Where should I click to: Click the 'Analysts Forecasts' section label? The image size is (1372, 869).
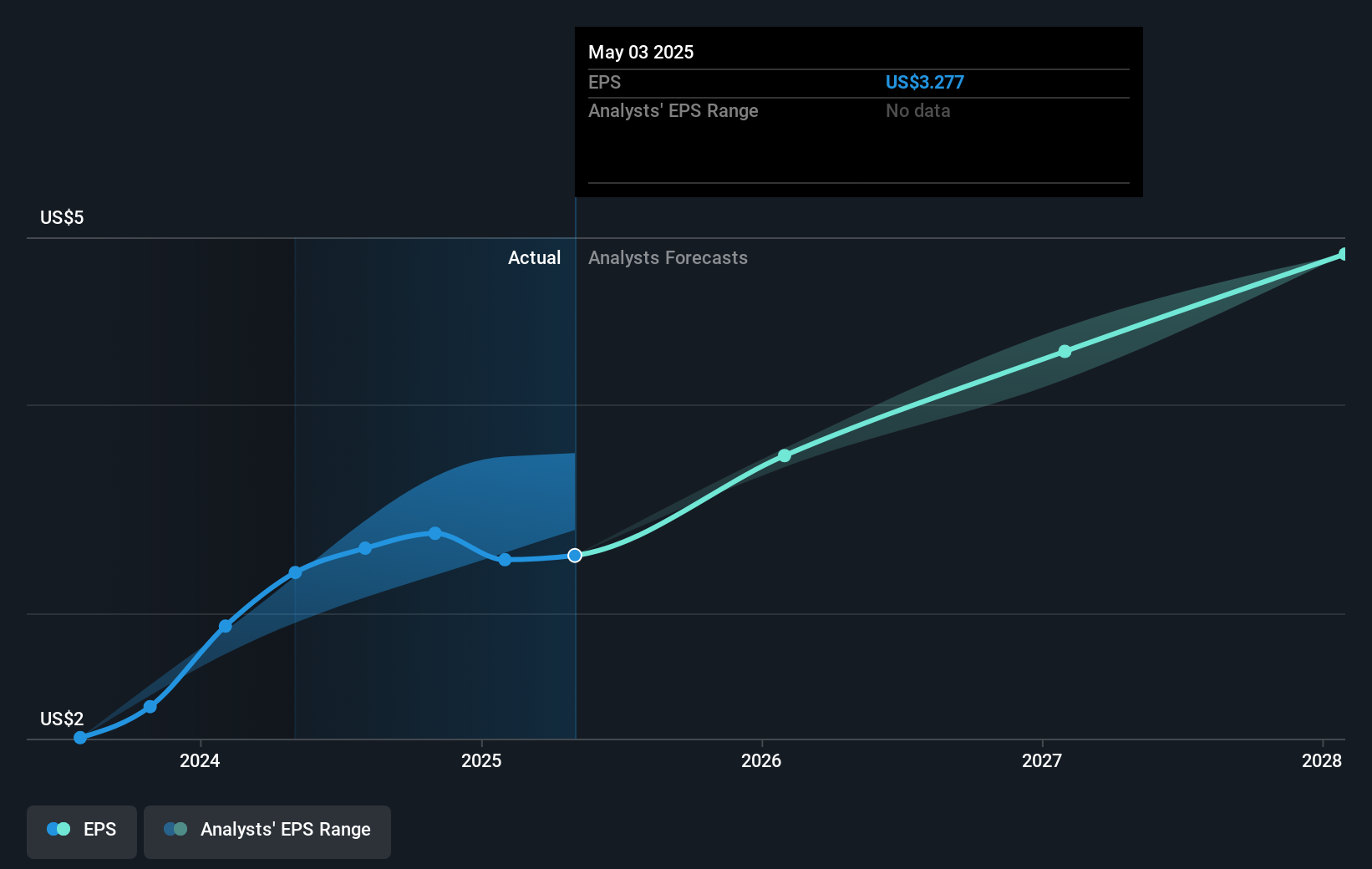click(668, 258)
